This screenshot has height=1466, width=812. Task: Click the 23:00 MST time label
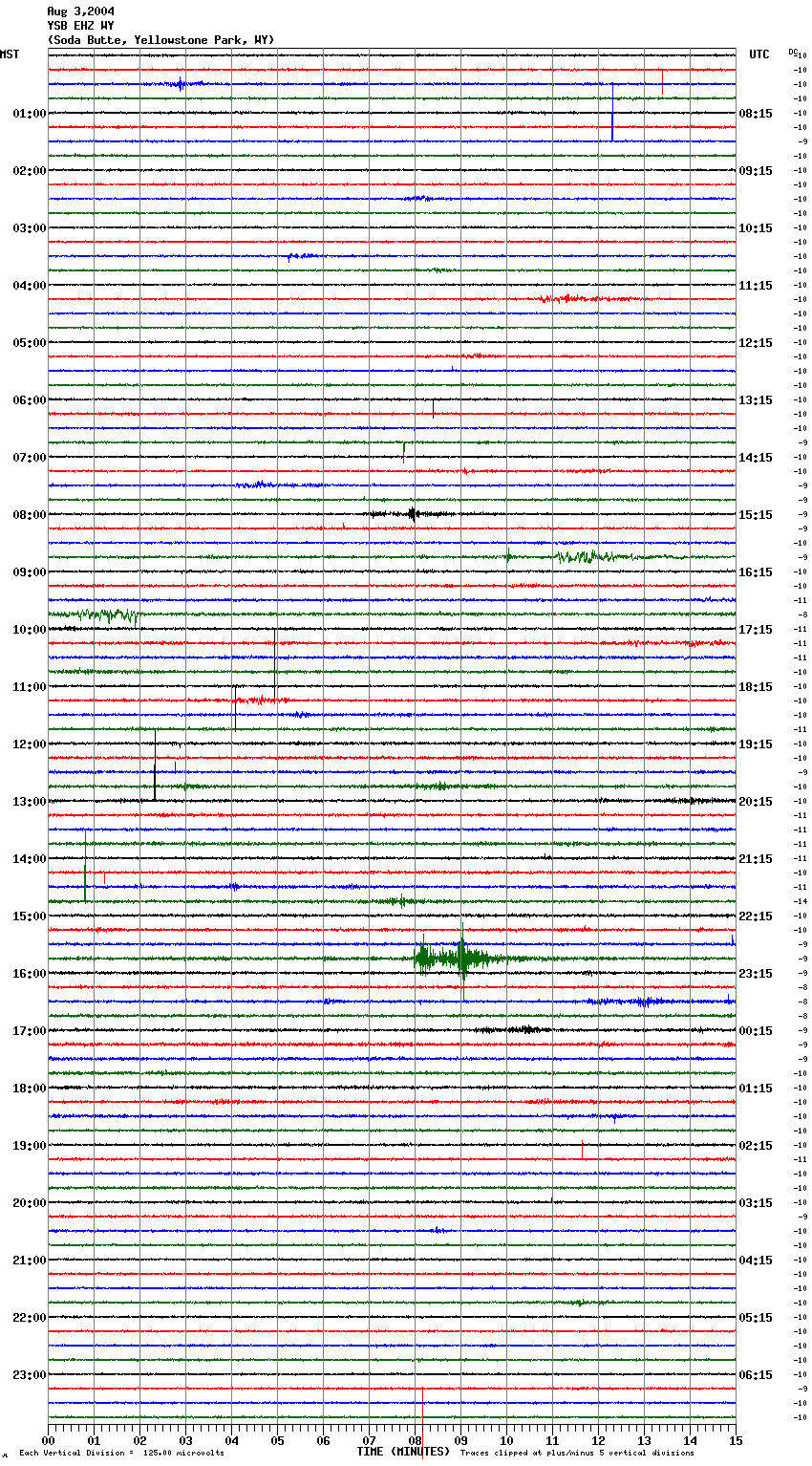30,1375
